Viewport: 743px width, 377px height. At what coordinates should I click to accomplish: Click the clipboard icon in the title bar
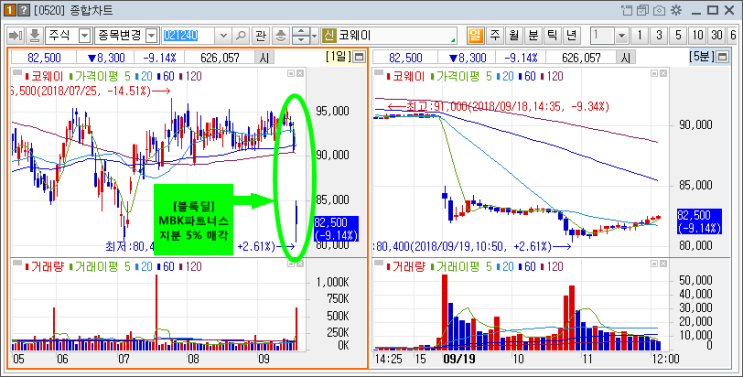pos(626,10)
